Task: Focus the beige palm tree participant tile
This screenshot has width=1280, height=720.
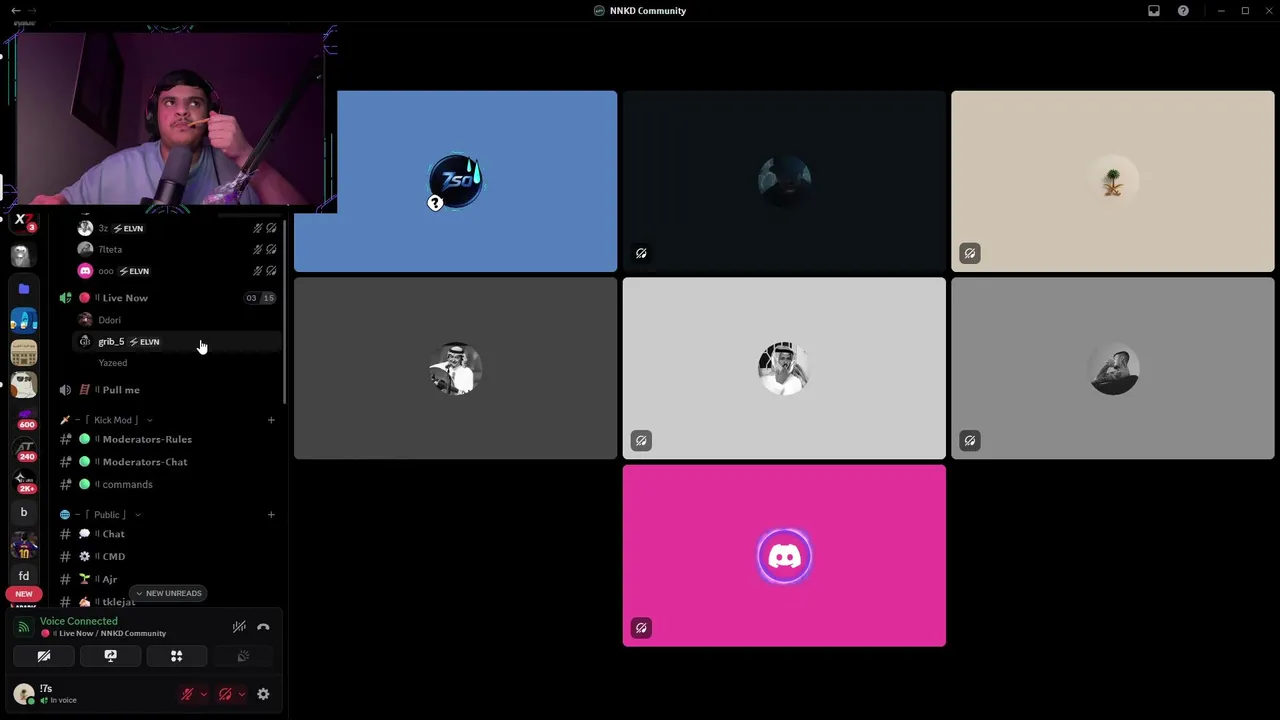Action: coord(1113,181)
